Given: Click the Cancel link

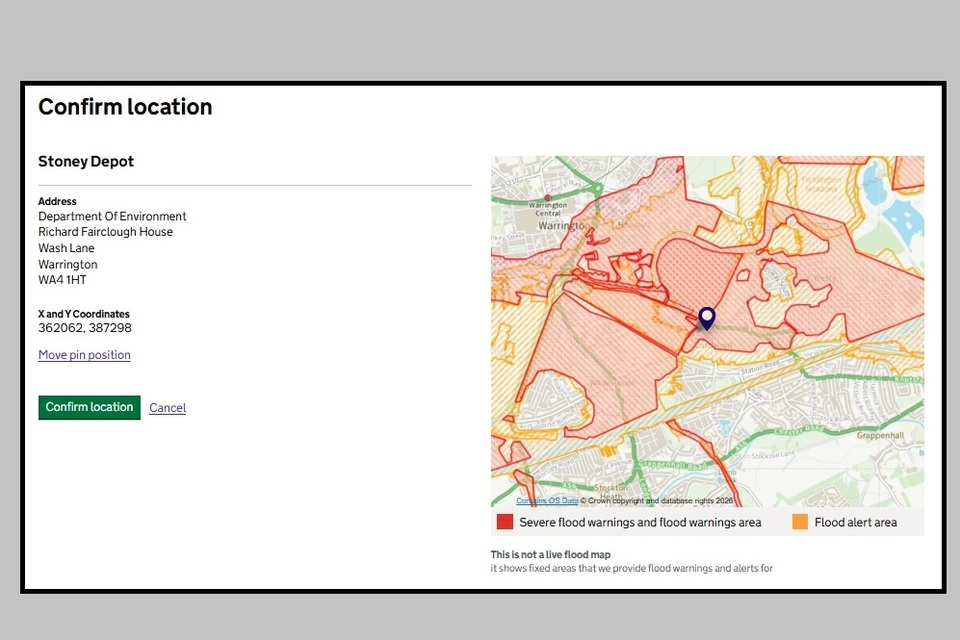Looking at the screenshot, I should point(167,408).
